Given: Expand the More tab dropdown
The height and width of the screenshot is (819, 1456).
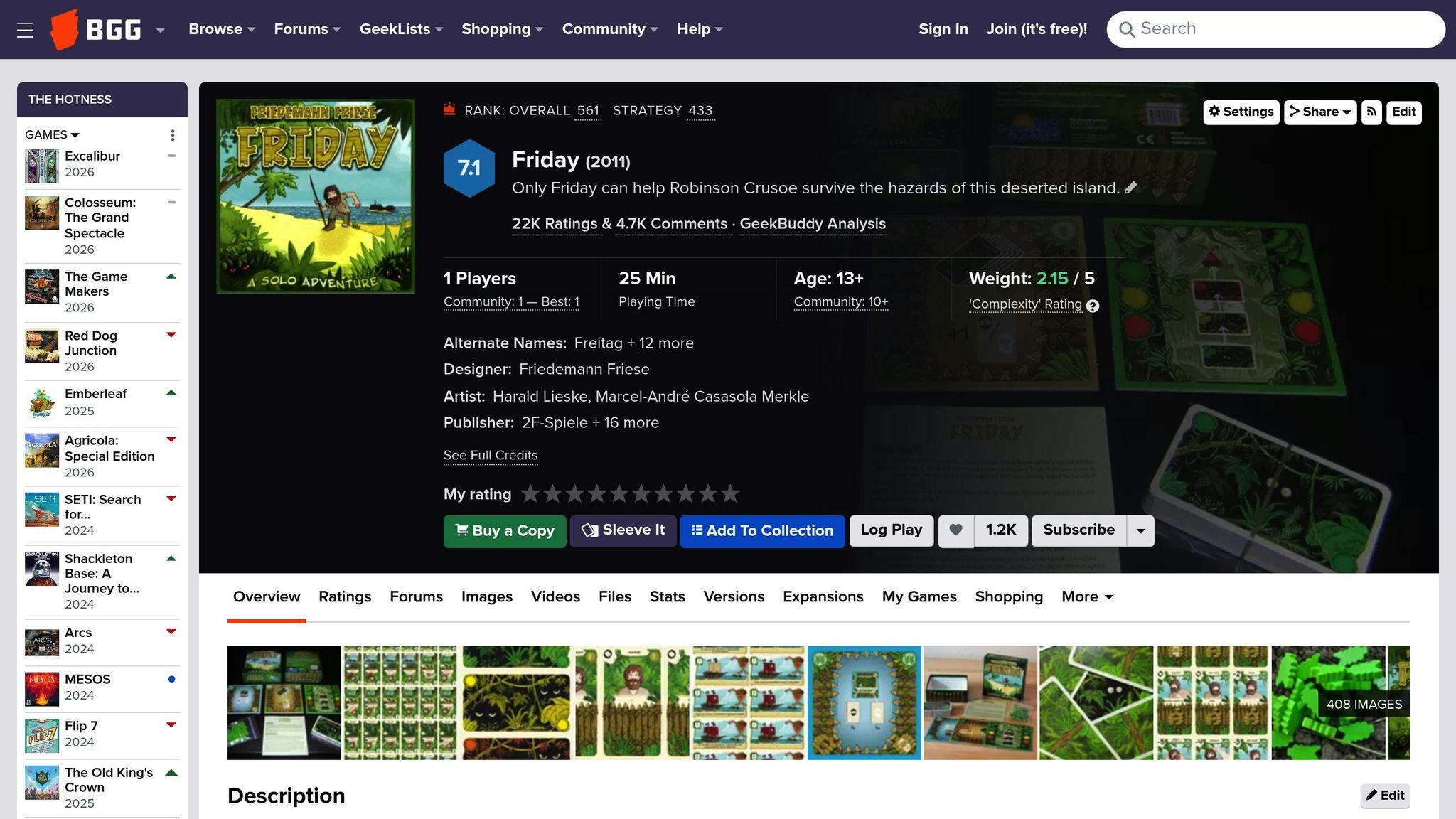Looking at the screenshot, I should click(x=1087, y=597).
